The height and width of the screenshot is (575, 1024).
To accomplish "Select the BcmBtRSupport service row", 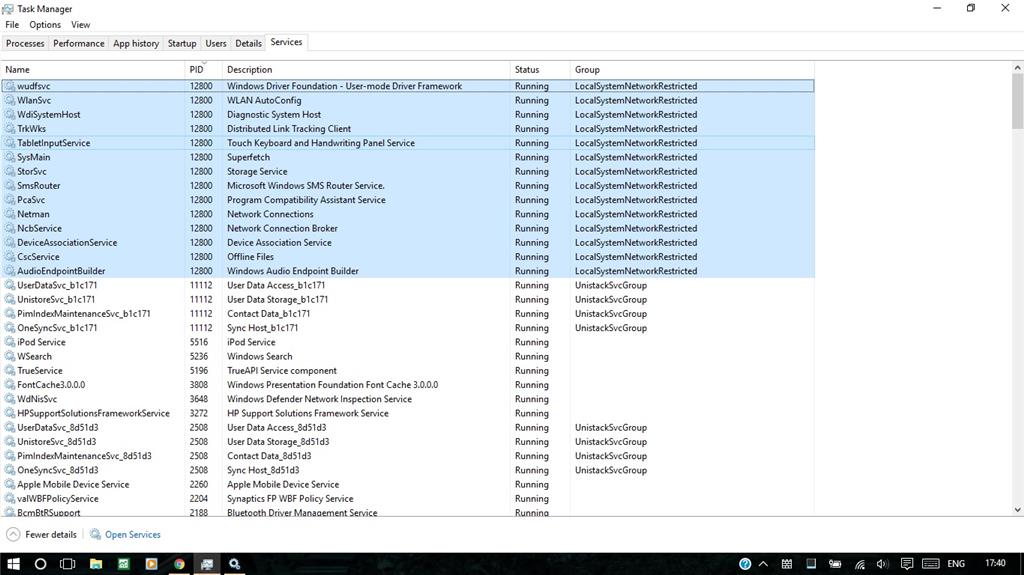I will point(408,512).
